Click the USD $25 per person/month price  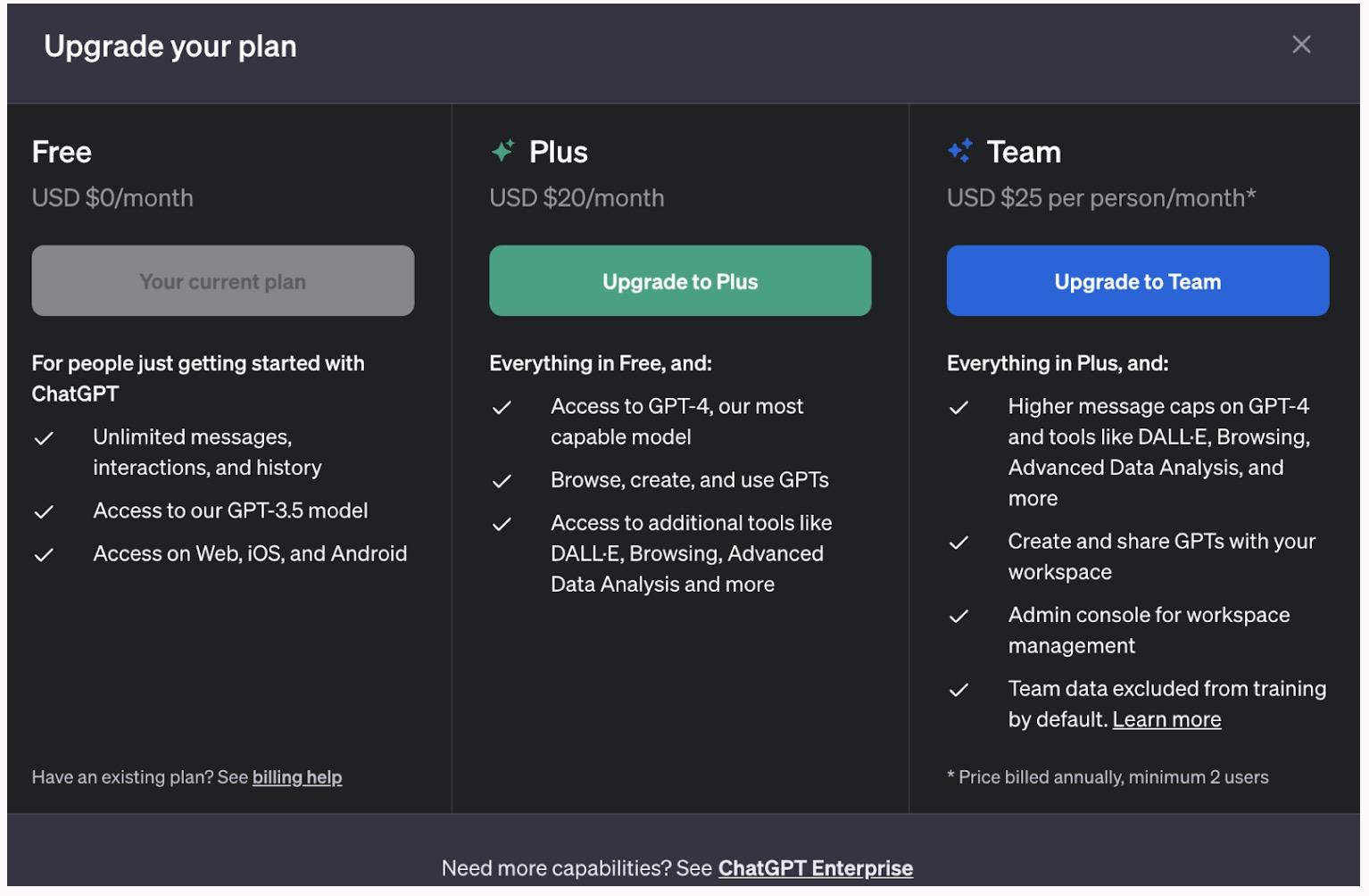pyautogui.click(x=1101, y=198)
